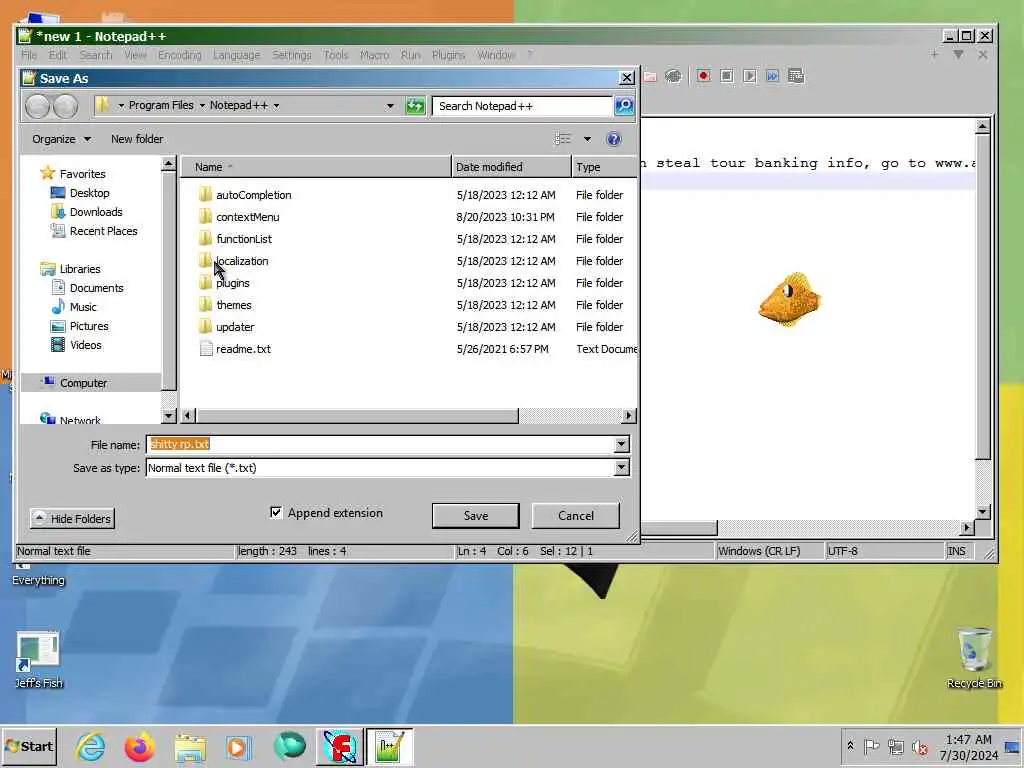Open the address bar previous locations dropdown
Screen dimensions: 1024x768
pos(390,106)
